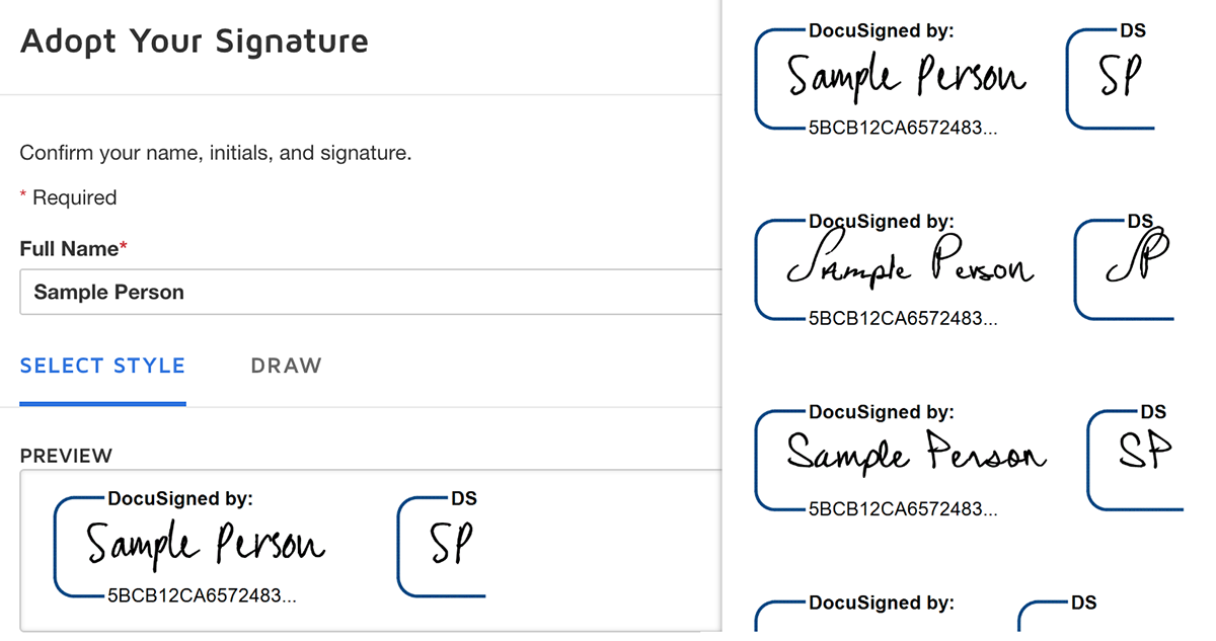Select the second cursive signature style
Viewport: 1216px width, 641px height.
[x=910, y=265]
